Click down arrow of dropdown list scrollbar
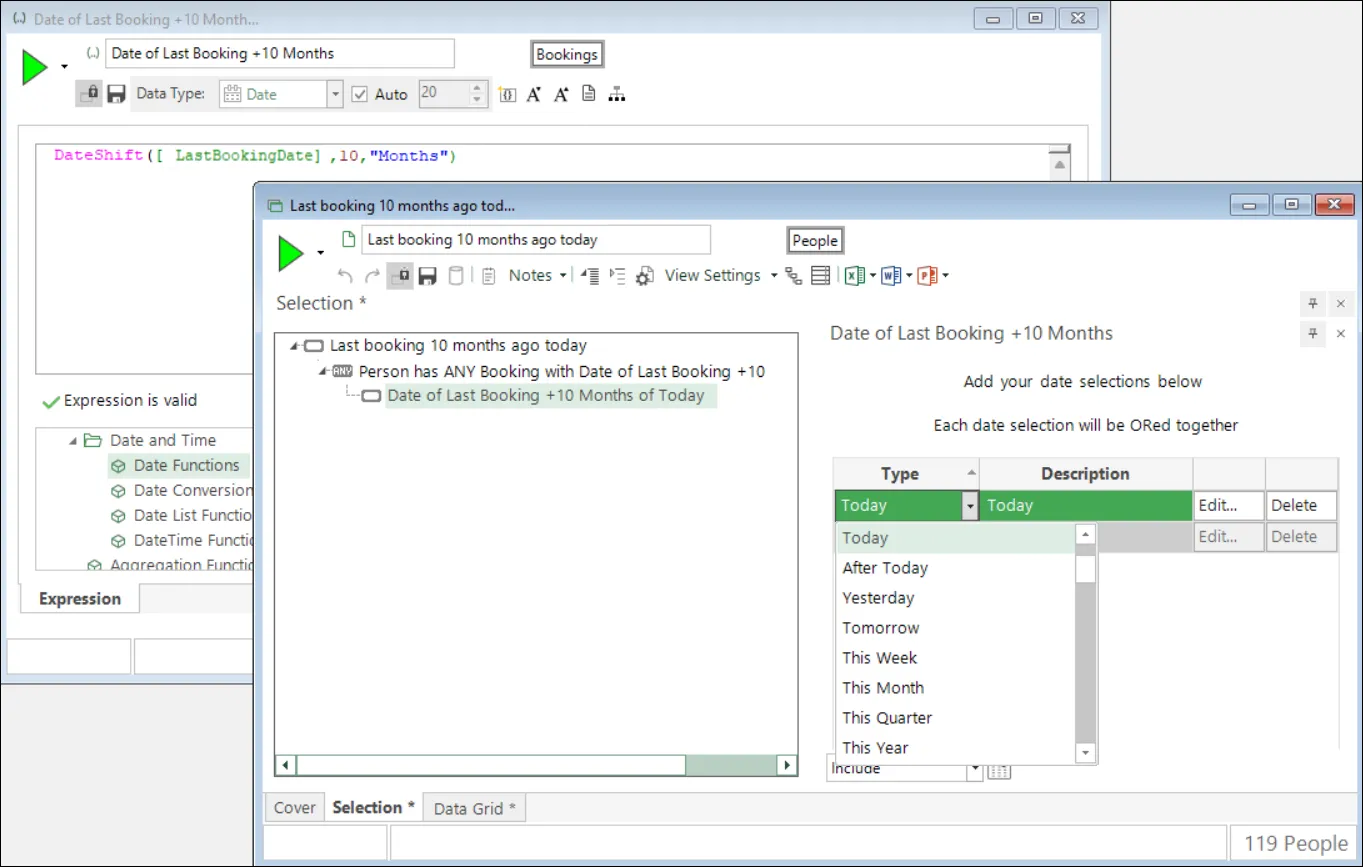The width and height of the screenshot is (1363, 867). (x=1086, y=752)
